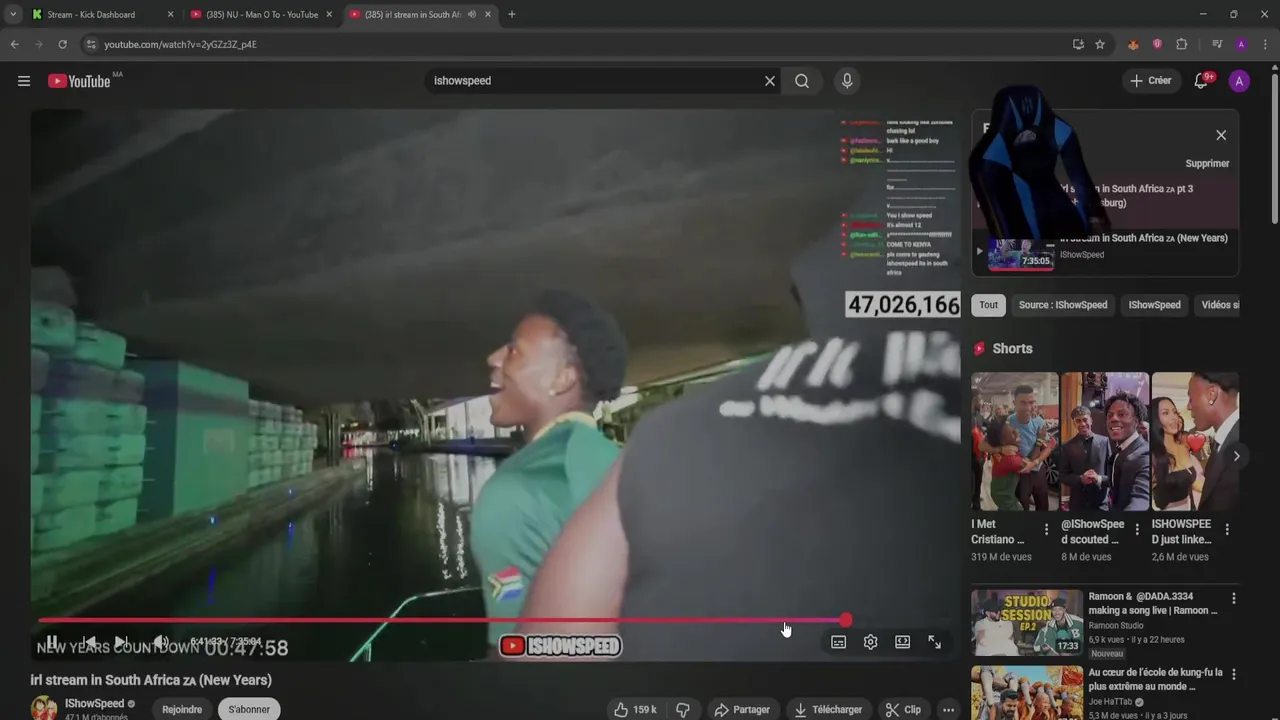This screenshot has height=720, width=1280.
Task: Reload the page
Action: pyautogui.click(x=62, y=44)
